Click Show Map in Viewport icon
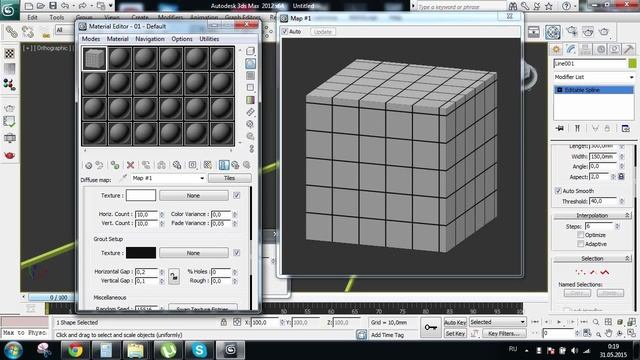The height and width of the screenshot is (360, 640). pos(208,165)
